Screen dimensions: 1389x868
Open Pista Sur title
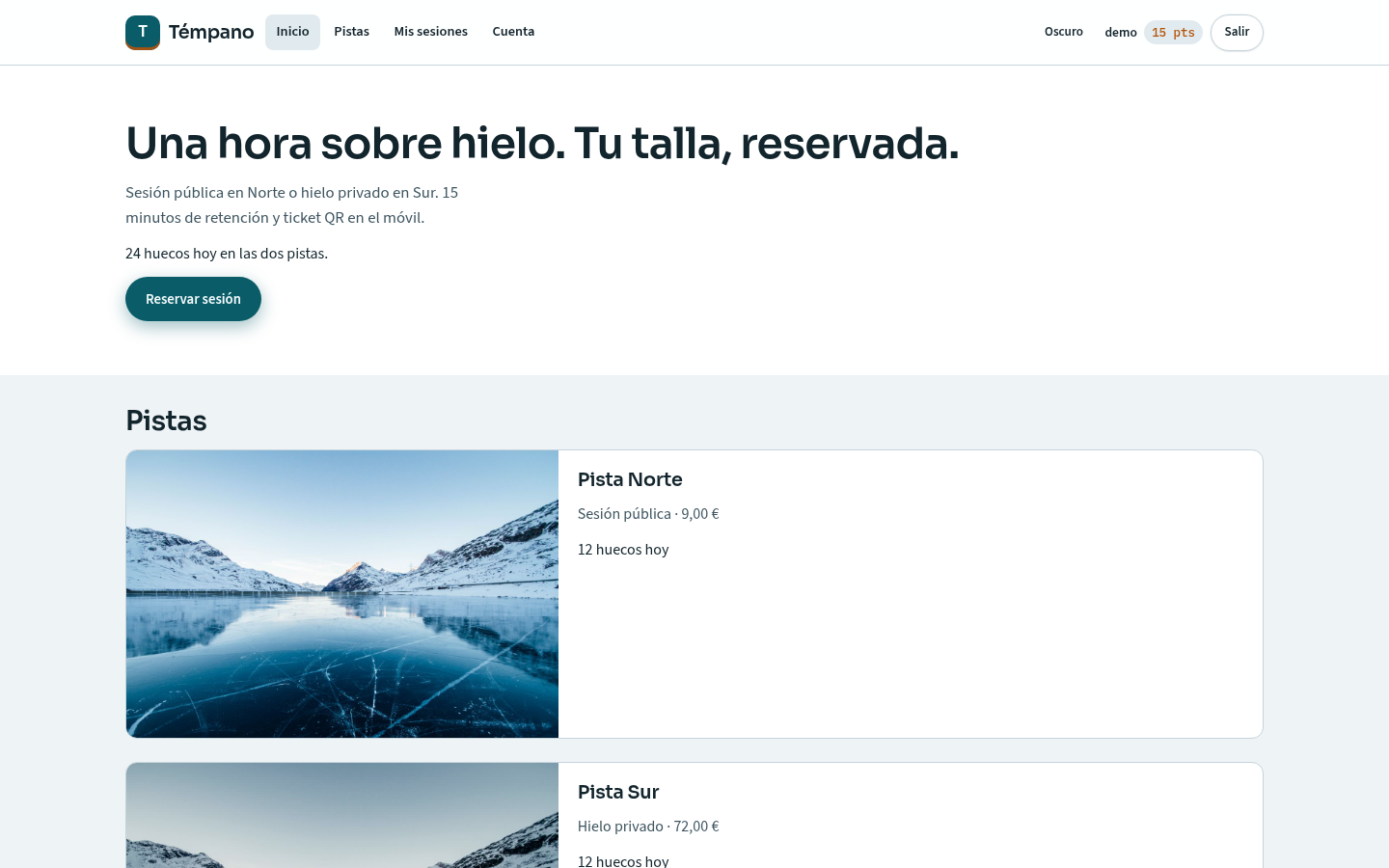point(618,792)
